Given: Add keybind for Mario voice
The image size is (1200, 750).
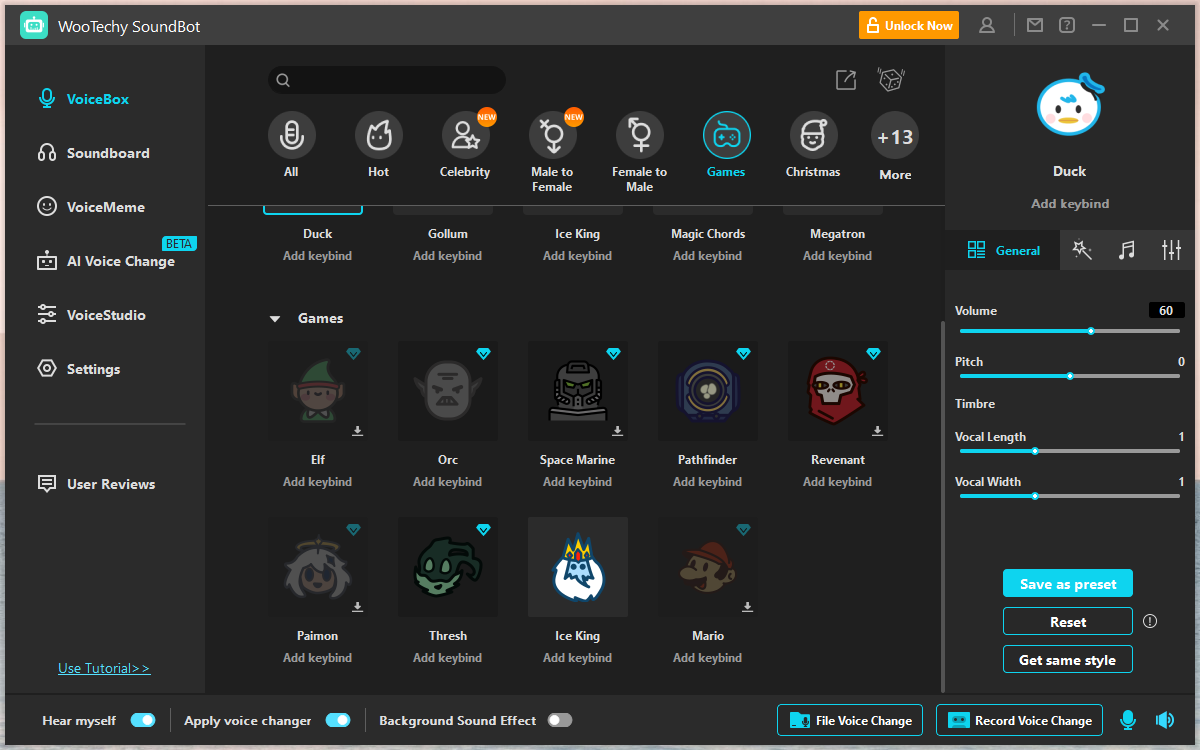Looking at the screenshot, I should click(x=708, y=658).
